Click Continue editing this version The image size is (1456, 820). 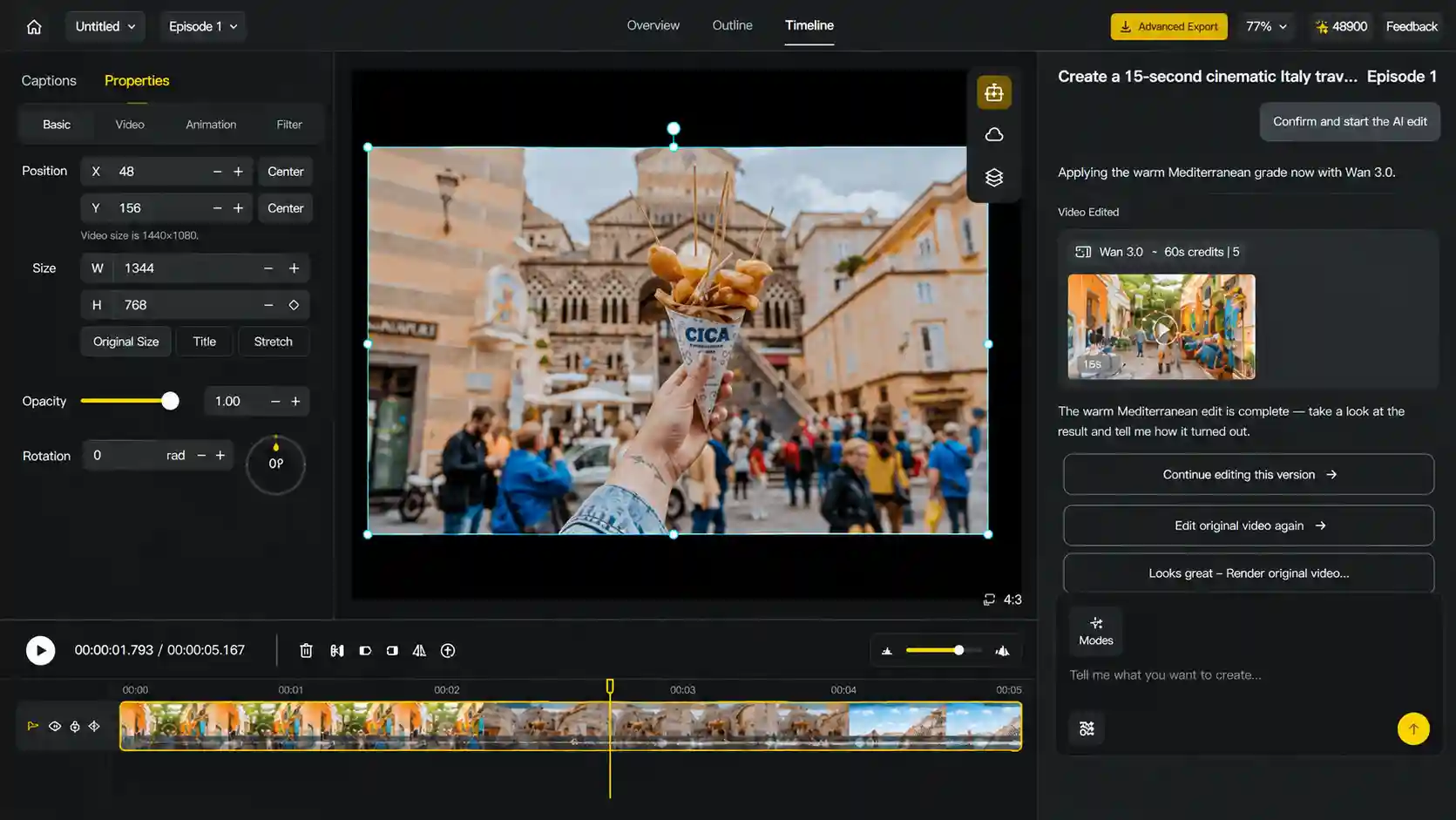pyautogui.click(x=1249, y=475)
